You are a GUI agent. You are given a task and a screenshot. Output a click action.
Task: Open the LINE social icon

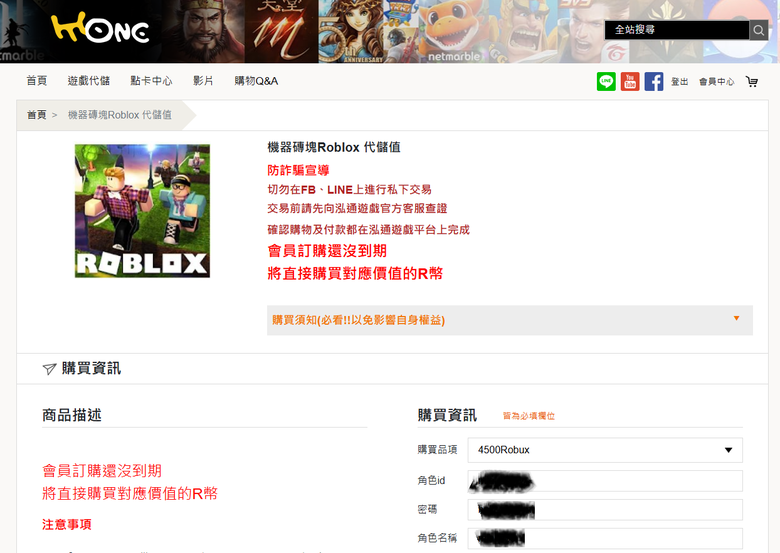coord(606,82)
